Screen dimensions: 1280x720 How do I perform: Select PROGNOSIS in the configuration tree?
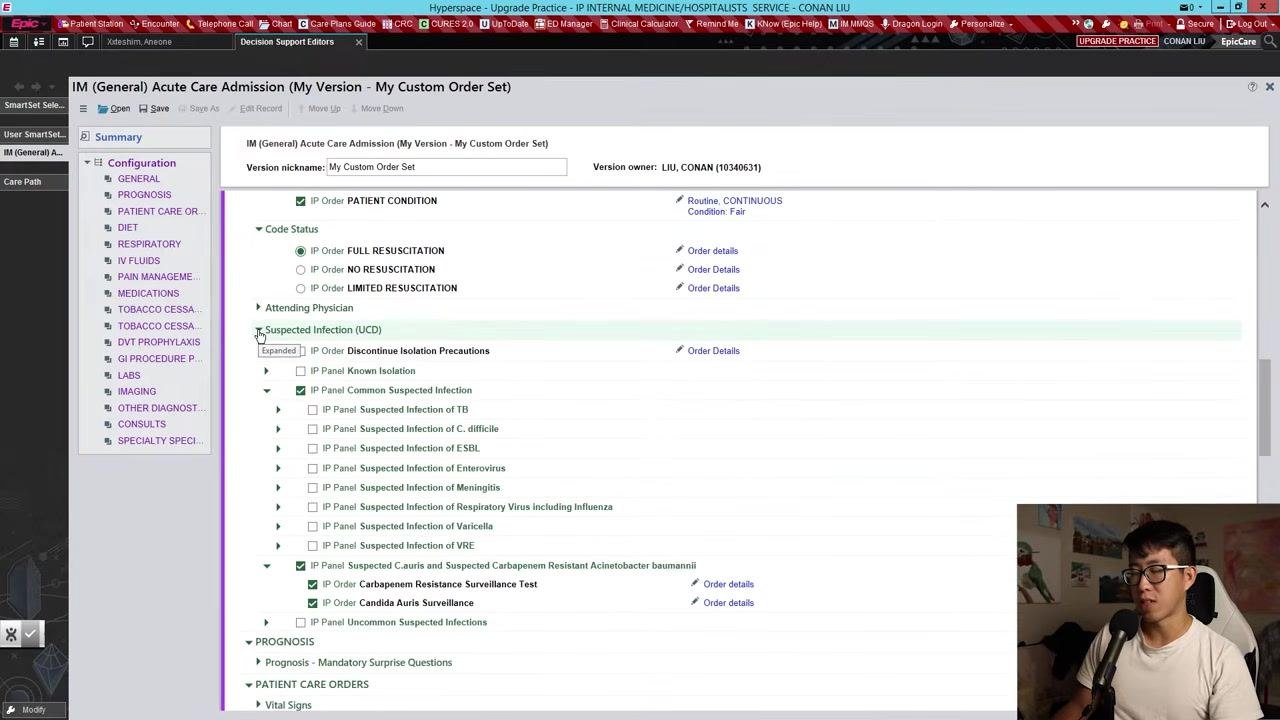pos(144,195)
